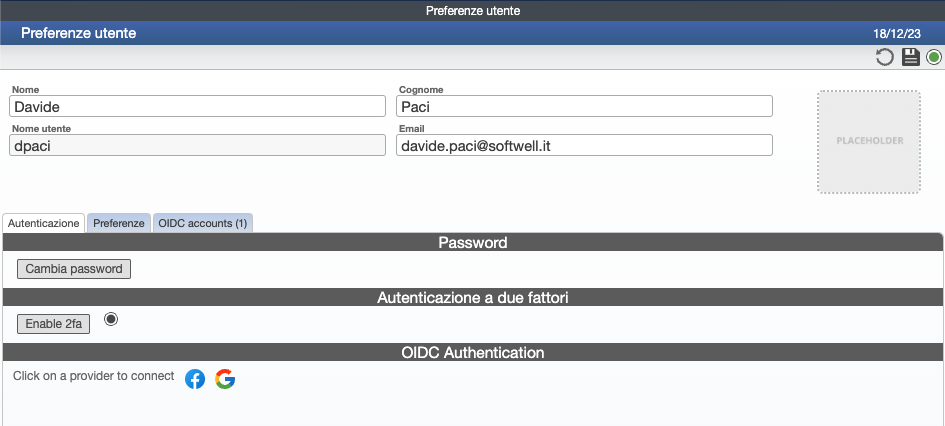Image resolution: width=945 pixels, height=426 pixels.
Task: Click the Enable 2fa button
Action: (x=53, y=324)
